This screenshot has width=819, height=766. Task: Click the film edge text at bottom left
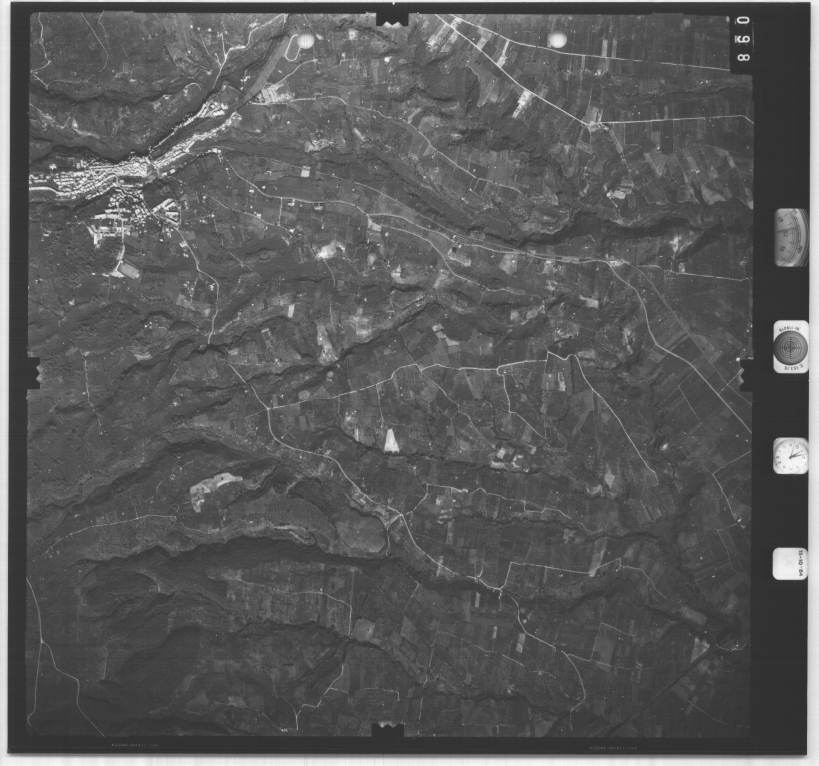[x=130, y=745]
